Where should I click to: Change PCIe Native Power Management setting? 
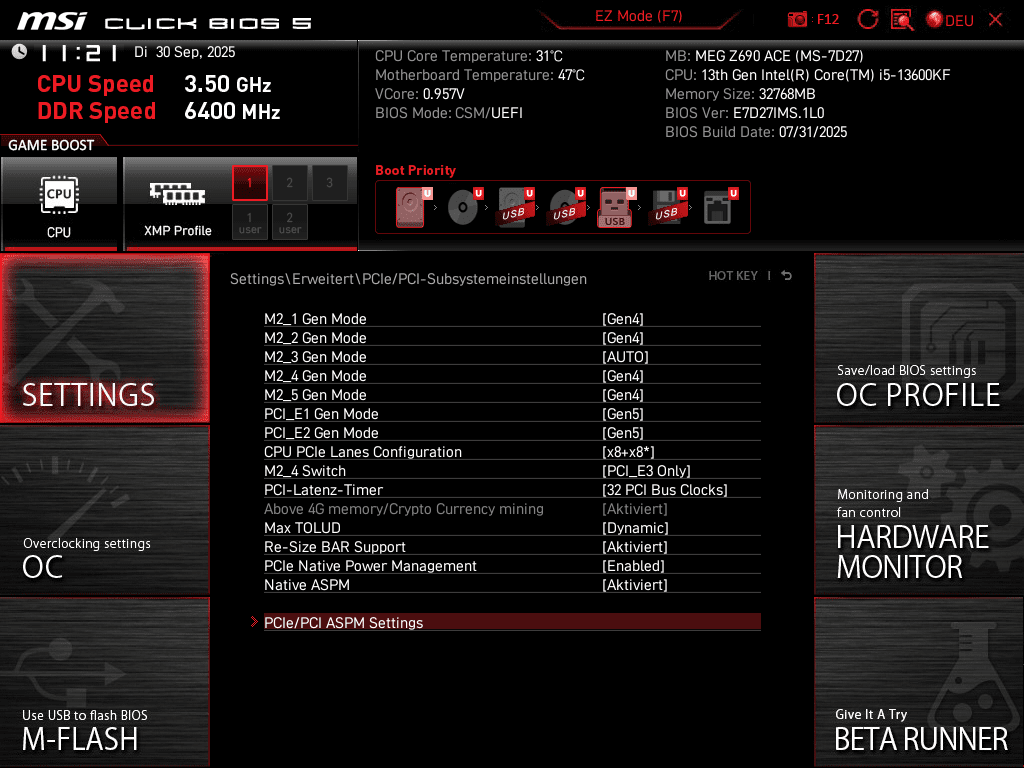pos(512,565)
